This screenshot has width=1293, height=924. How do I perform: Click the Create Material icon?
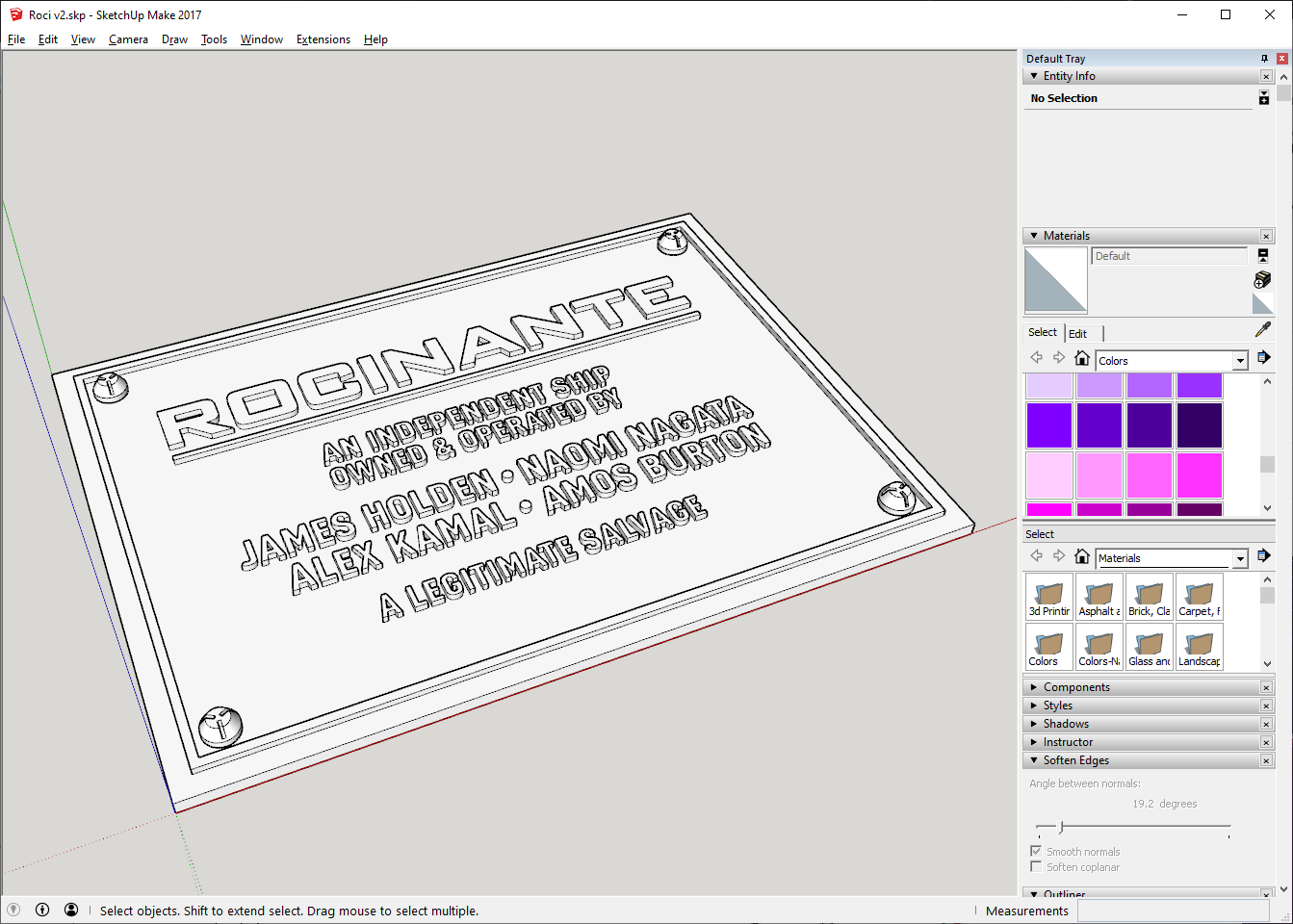1263,279
